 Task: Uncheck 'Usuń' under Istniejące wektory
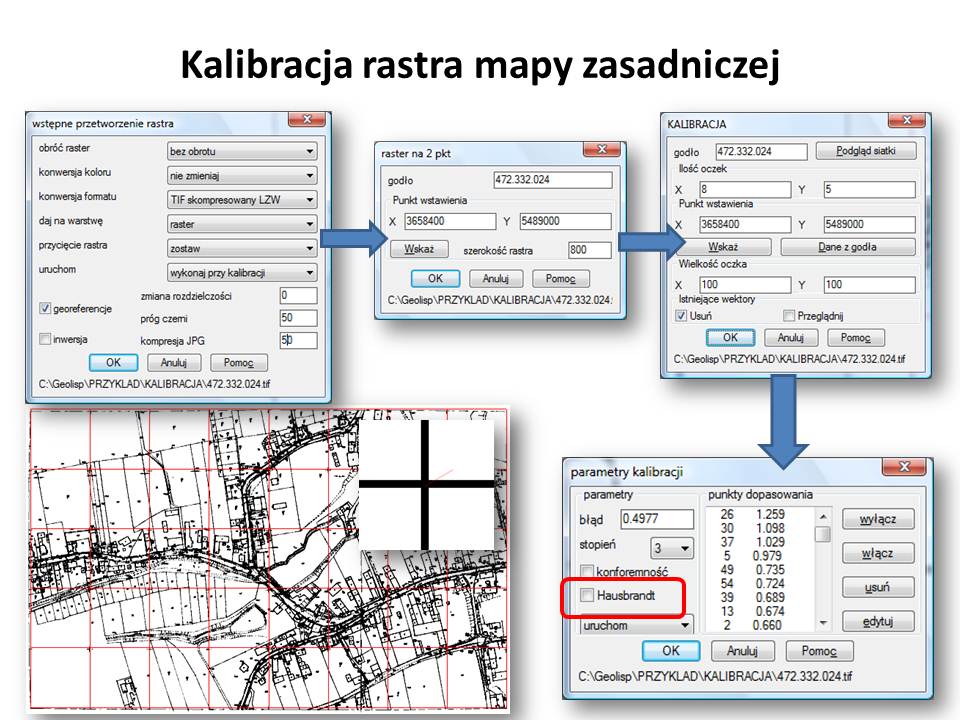681,316
